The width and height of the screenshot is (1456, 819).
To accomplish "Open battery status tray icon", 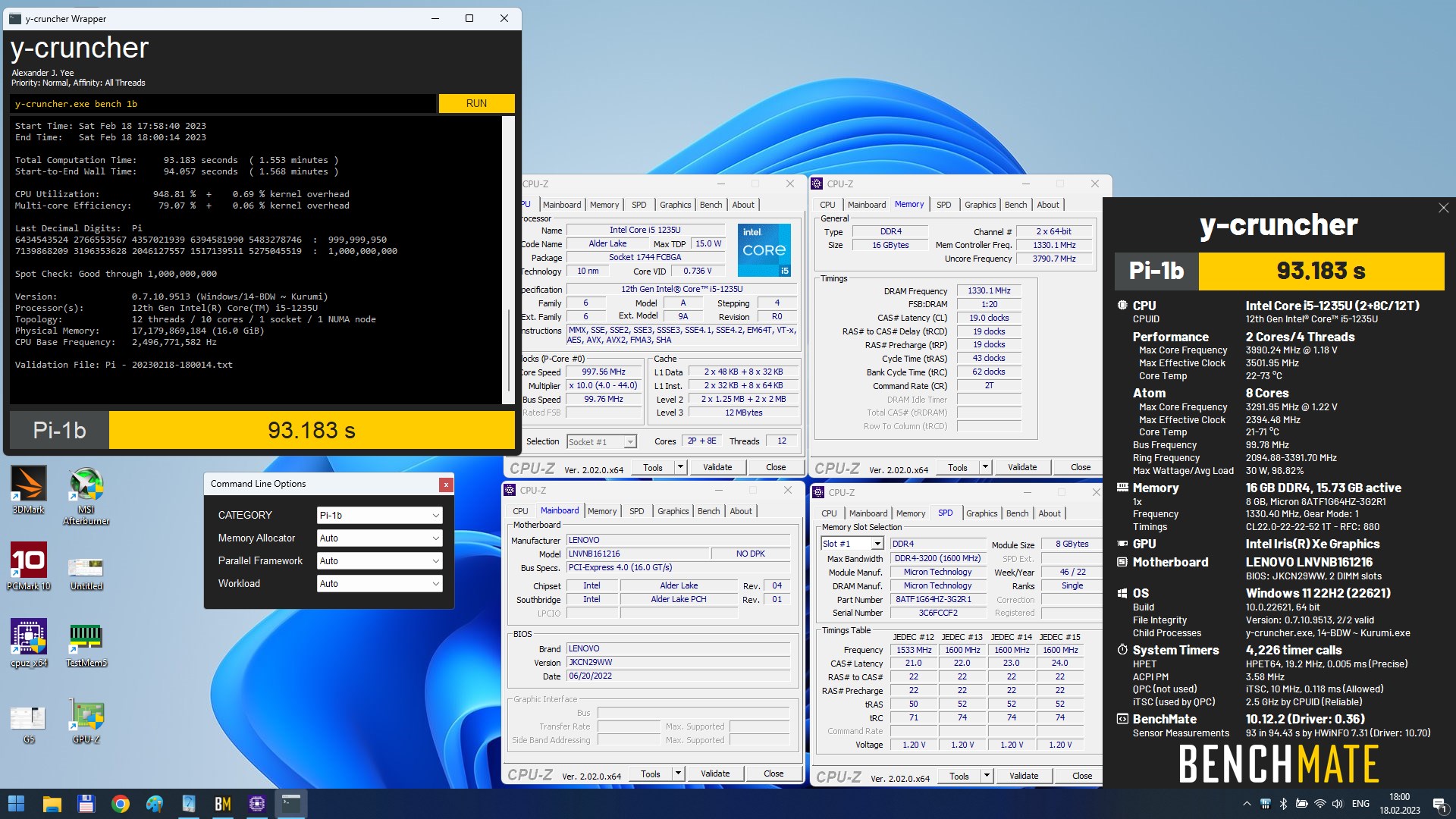I will pyautogui.click(x=1302, y=804).
